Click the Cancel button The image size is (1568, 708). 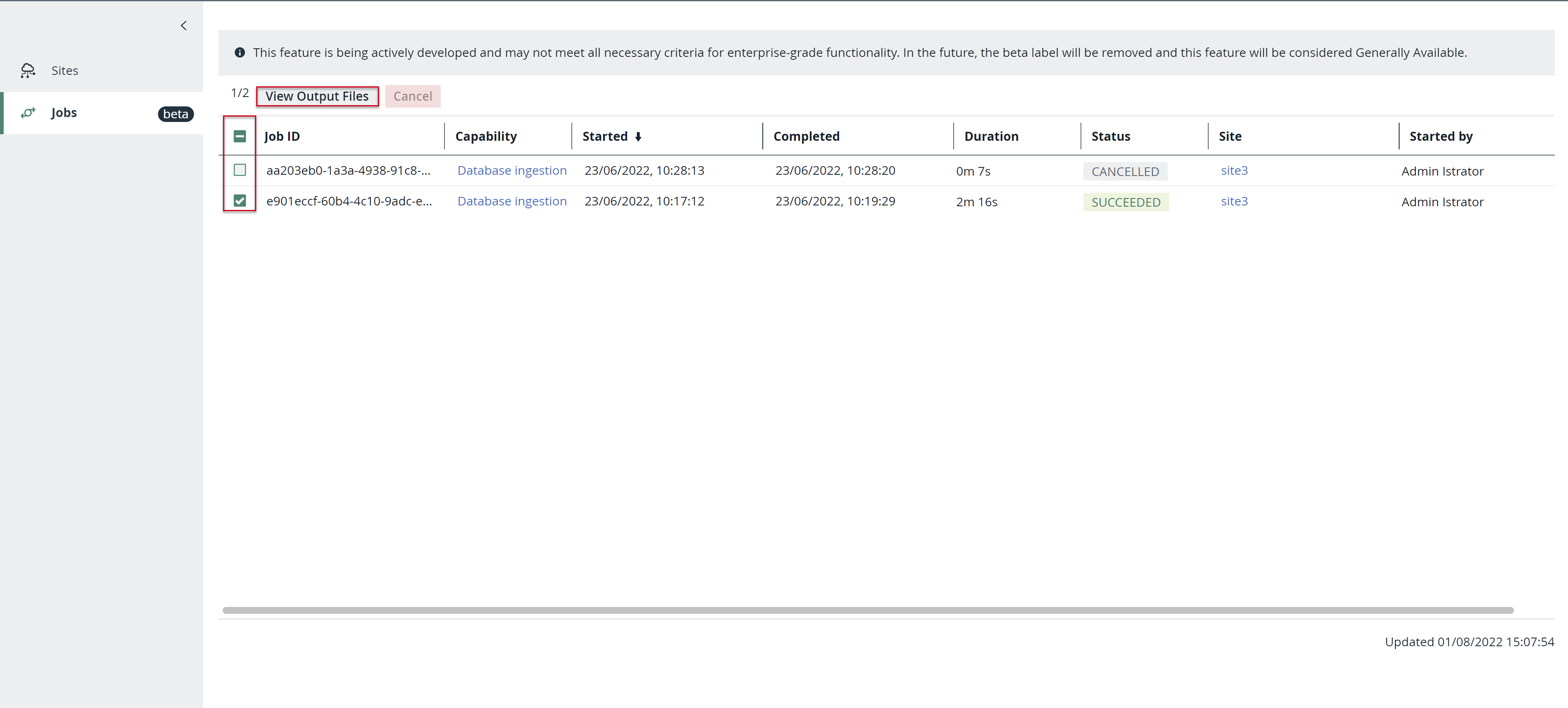pos(412,96)
